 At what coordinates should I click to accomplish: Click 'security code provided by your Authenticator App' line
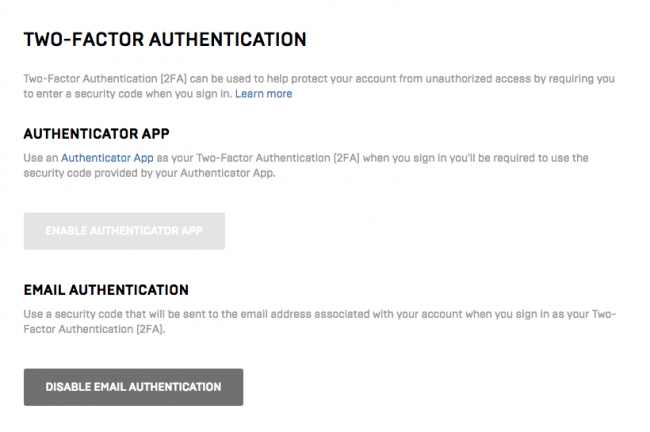click(149, 173)
